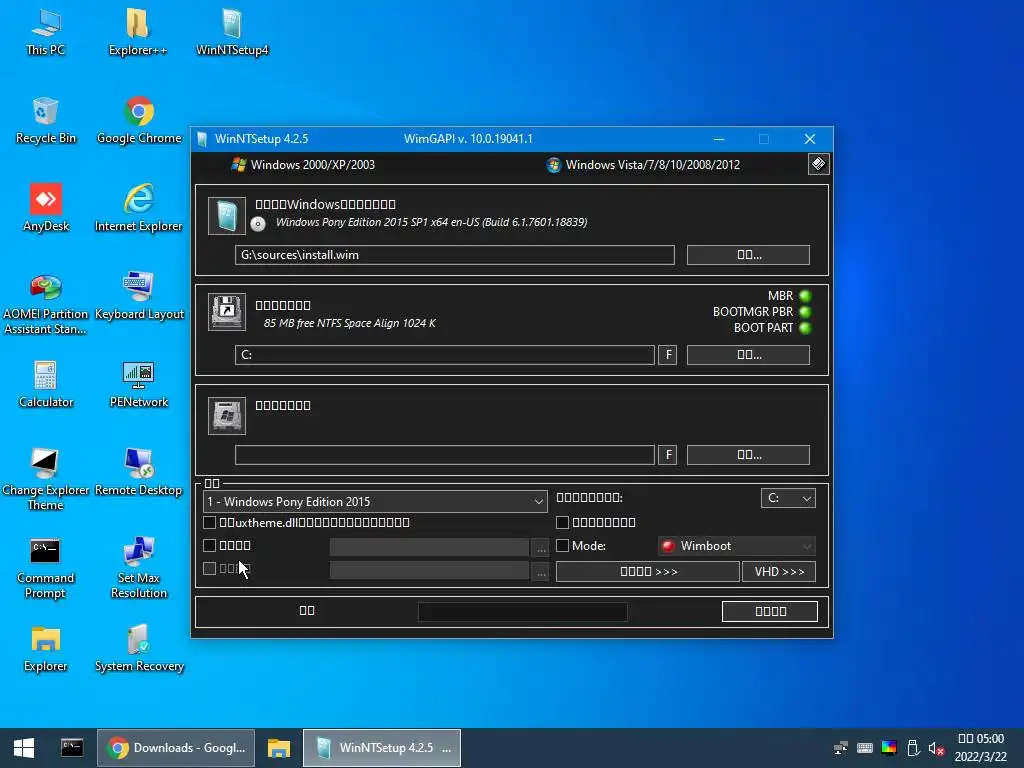Click browse button for installation drive
Screen dimensions: 1024x768
(x=748, y=455)
